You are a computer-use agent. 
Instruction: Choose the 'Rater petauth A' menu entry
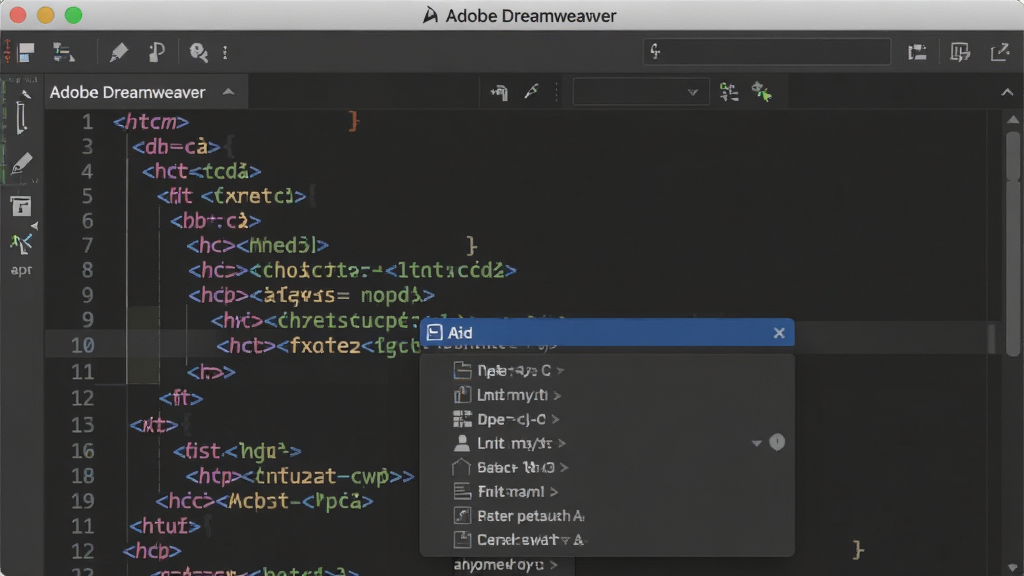tap(530, 516)
